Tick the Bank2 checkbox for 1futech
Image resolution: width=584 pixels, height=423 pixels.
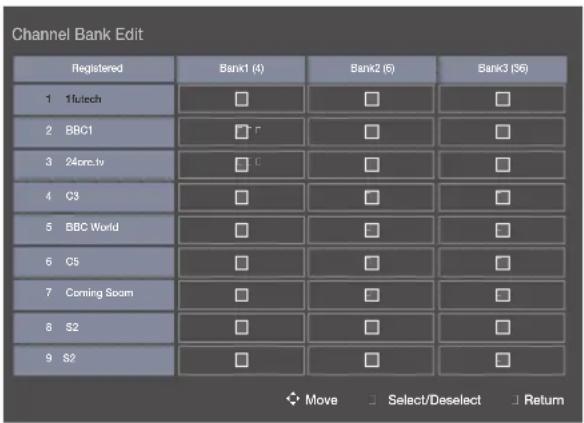[x=372, y=99]
